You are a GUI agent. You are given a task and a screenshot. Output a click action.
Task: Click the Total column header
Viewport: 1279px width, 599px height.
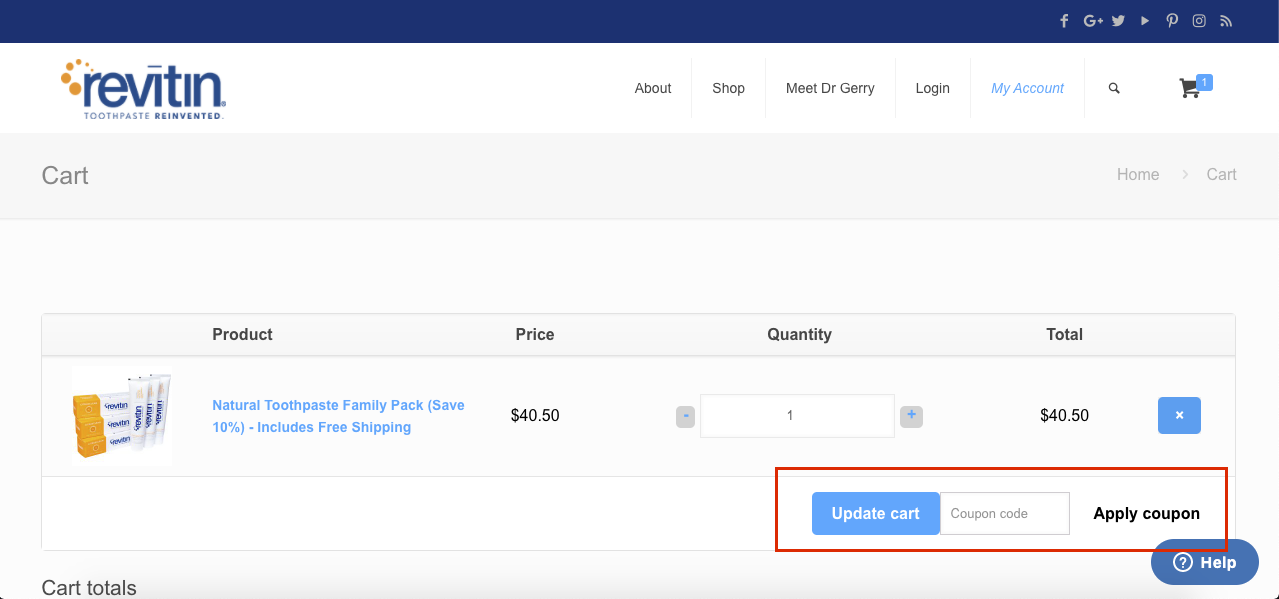click(1064, 334)
